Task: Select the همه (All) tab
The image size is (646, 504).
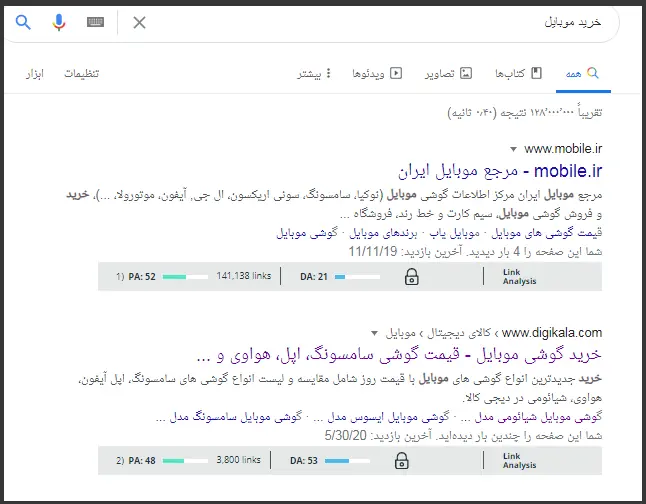Action: (x=583, y=74)
